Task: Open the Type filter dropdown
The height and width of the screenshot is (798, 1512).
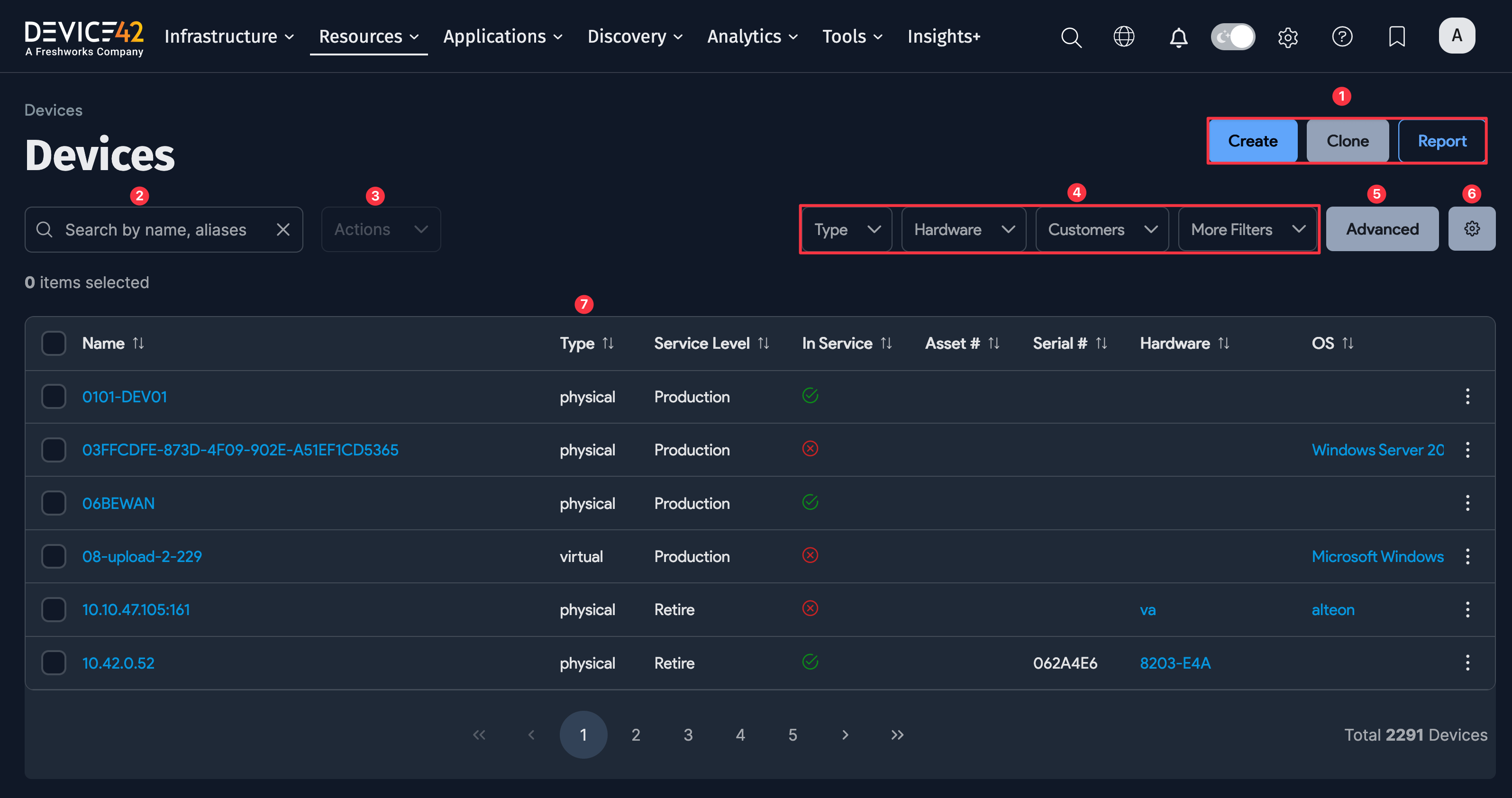Action: (x=846, y=229)
